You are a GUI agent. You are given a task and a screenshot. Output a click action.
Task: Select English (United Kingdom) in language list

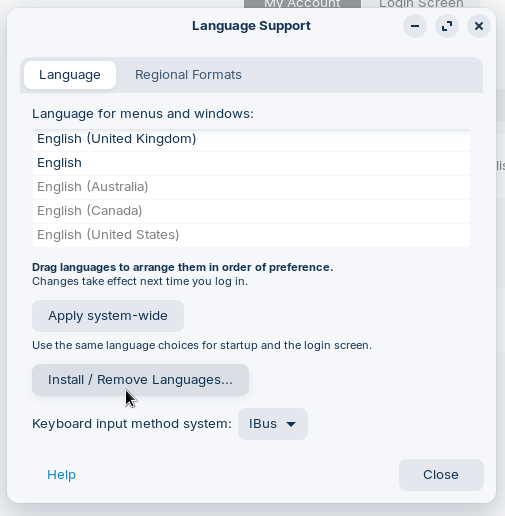click(251, 139)
